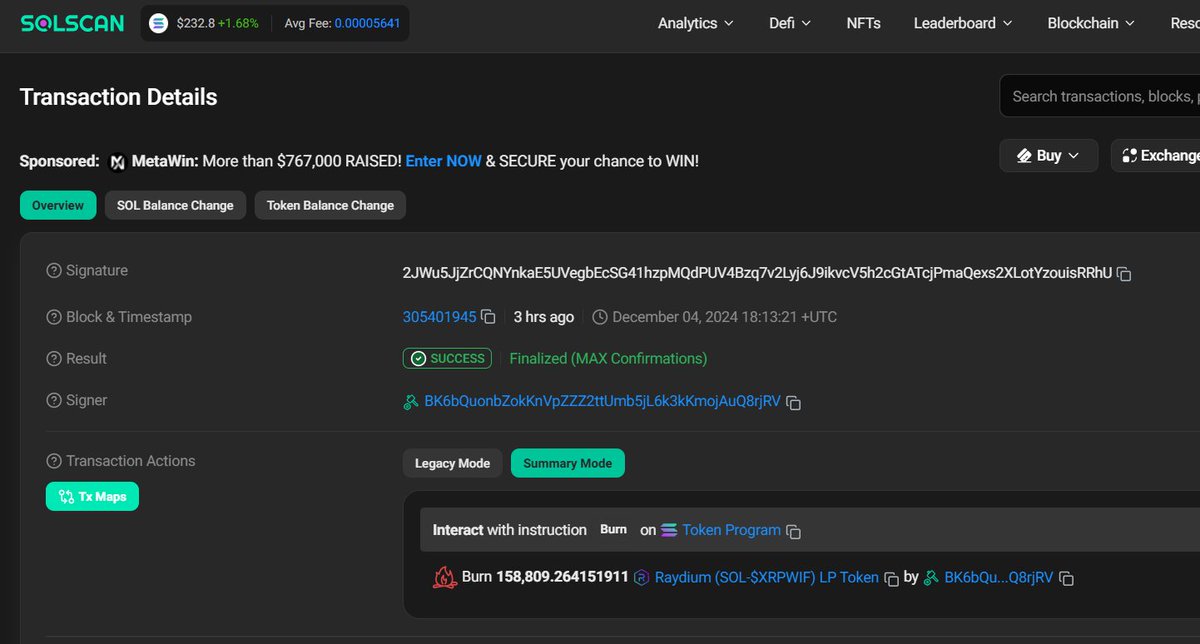Image resolution: width=1200 pixels, height=644 pixels.
Task: Focus the search transactions input
Action: click(1100, 96)
